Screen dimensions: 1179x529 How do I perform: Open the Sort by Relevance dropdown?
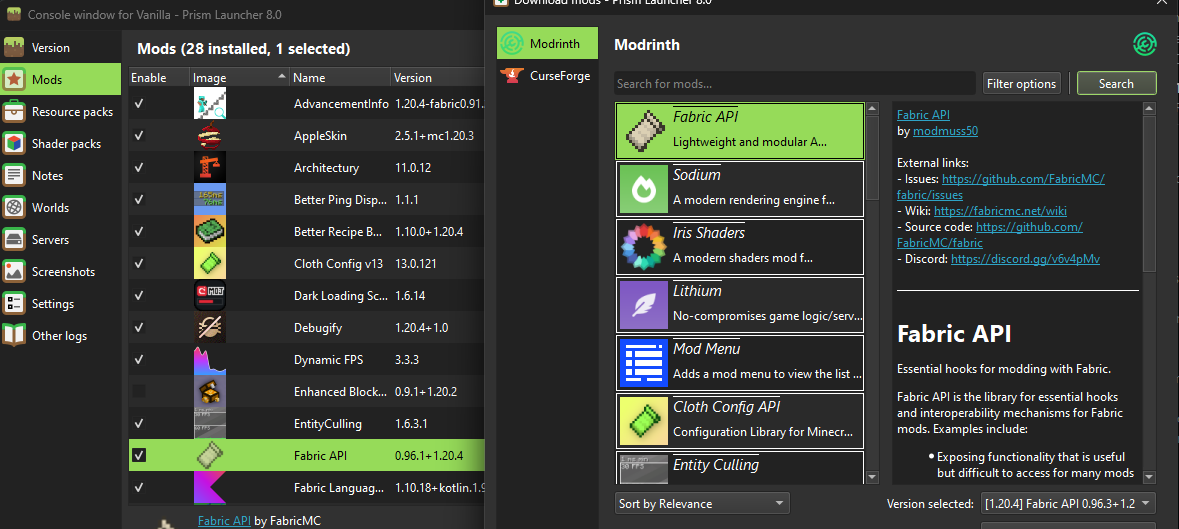click(702, 503)
